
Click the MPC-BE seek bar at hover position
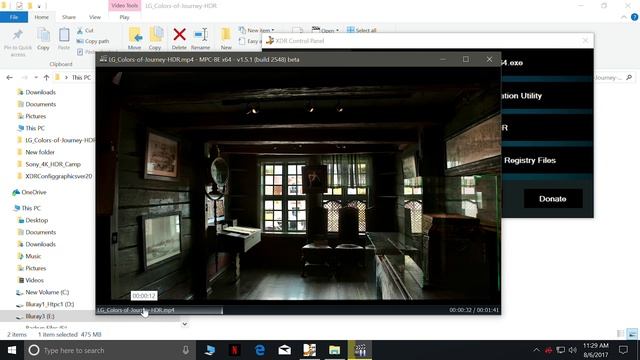(x=144, y=310)
